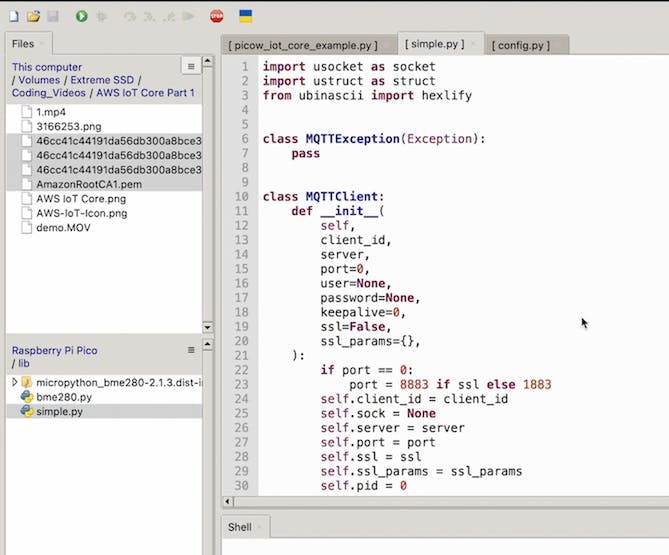Switch to the config.py tab

pyautogui.click(x=520, y=45)
